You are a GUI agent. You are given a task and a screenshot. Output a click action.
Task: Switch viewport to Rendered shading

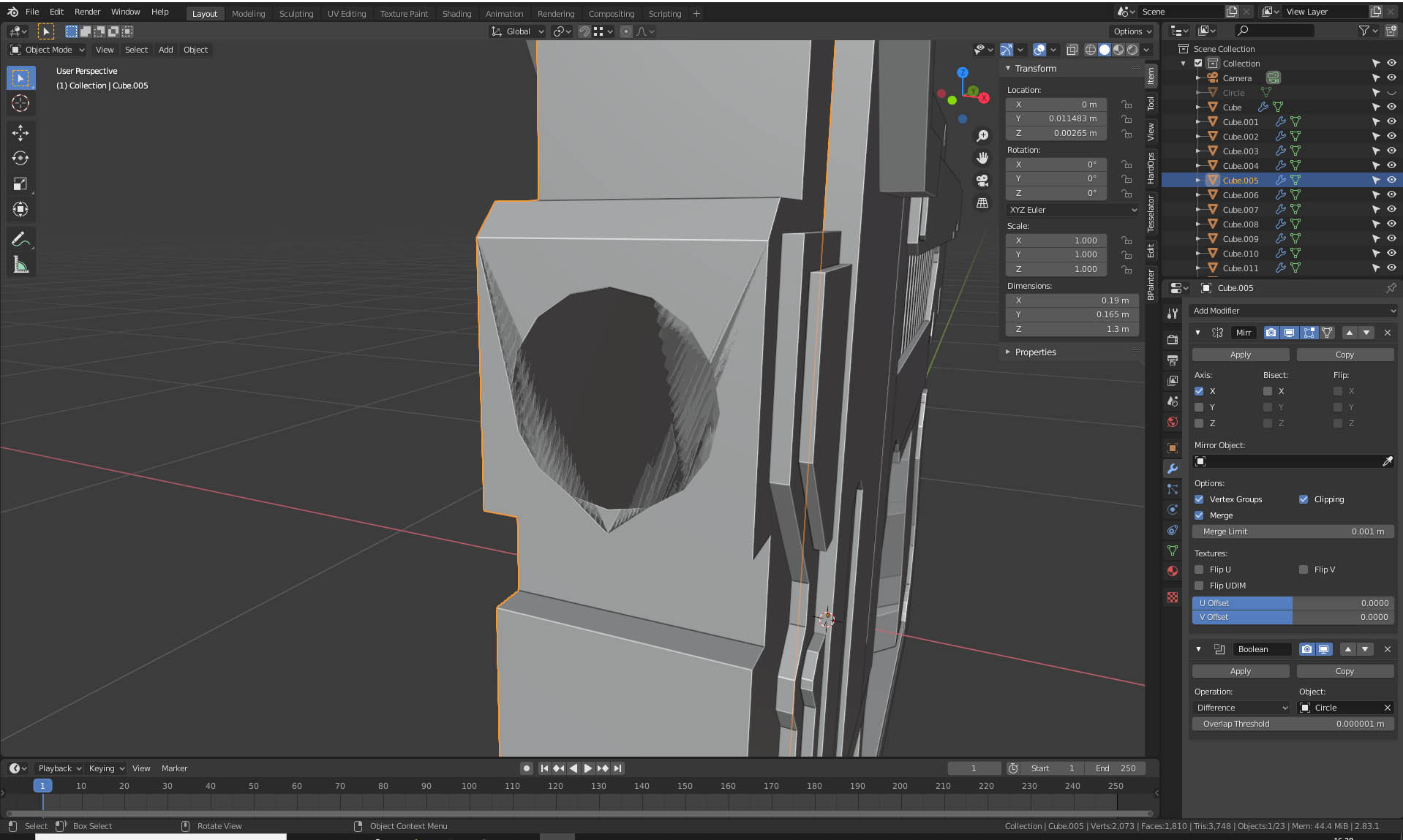coord(1131,50)
